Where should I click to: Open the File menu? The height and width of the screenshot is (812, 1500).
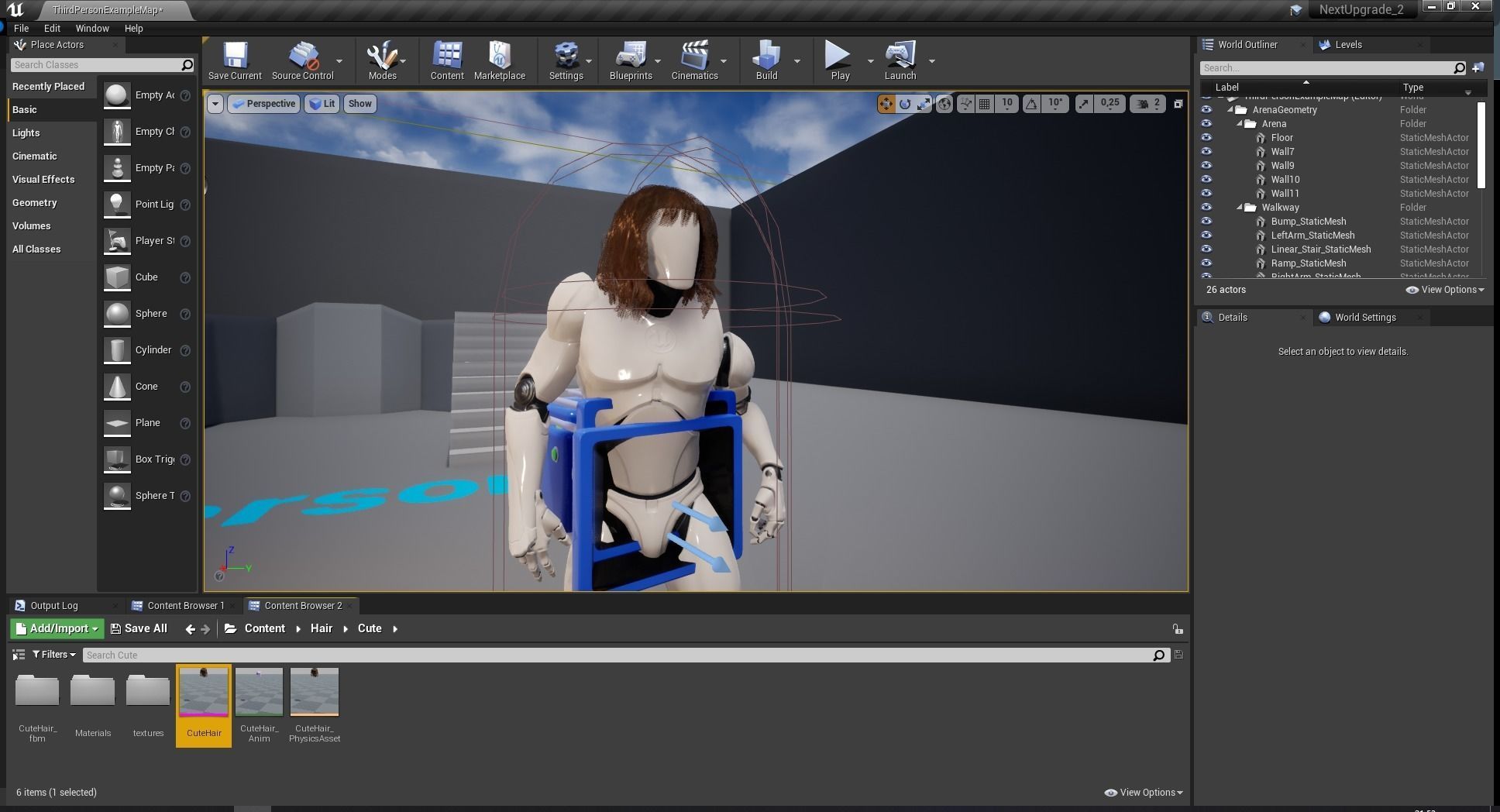coord(22,29)
